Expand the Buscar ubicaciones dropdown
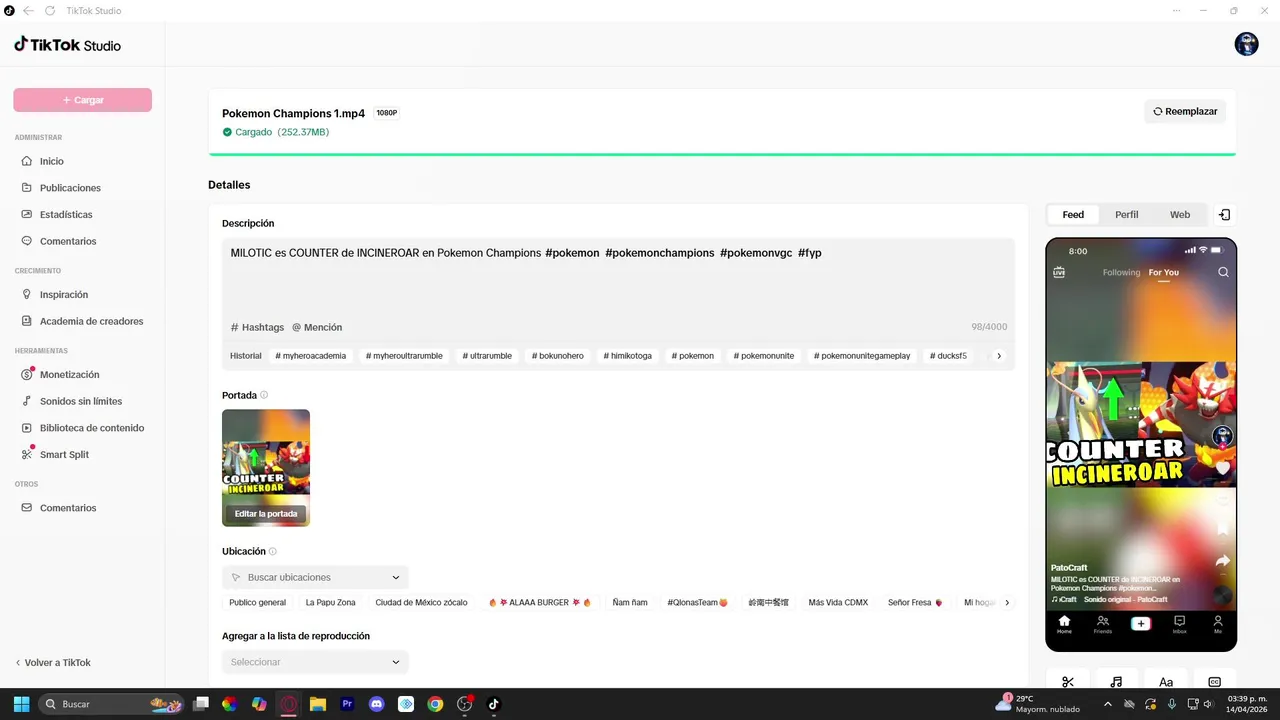1280x720 pixels. pos(315,577)
